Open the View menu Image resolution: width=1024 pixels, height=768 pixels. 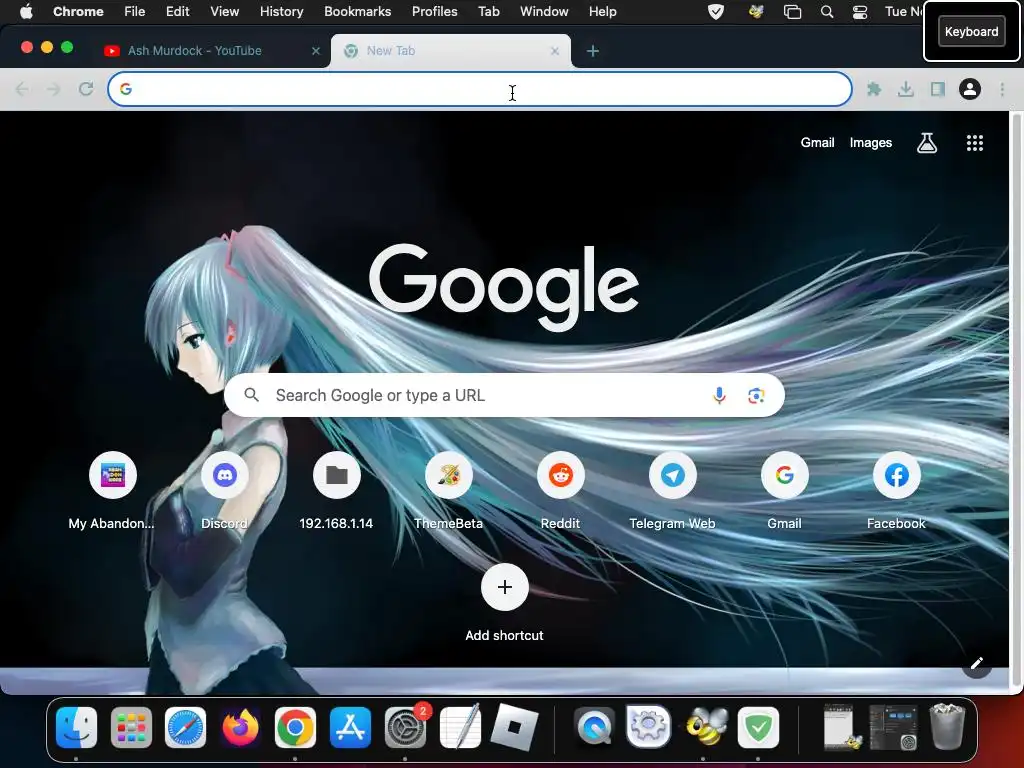coord(225,12)
